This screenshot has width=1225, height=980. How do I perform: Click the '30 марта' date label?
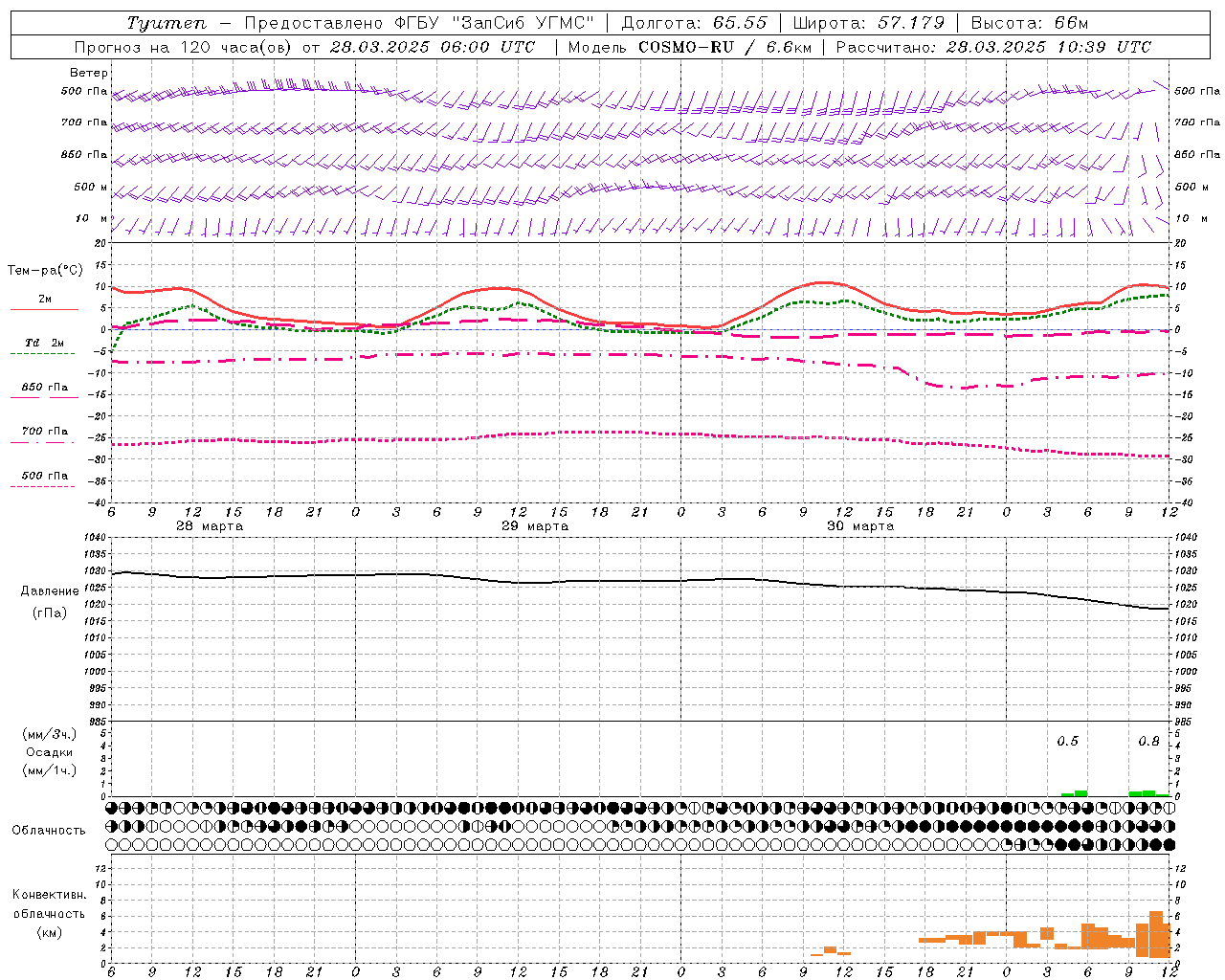click(x=860, y=526)
